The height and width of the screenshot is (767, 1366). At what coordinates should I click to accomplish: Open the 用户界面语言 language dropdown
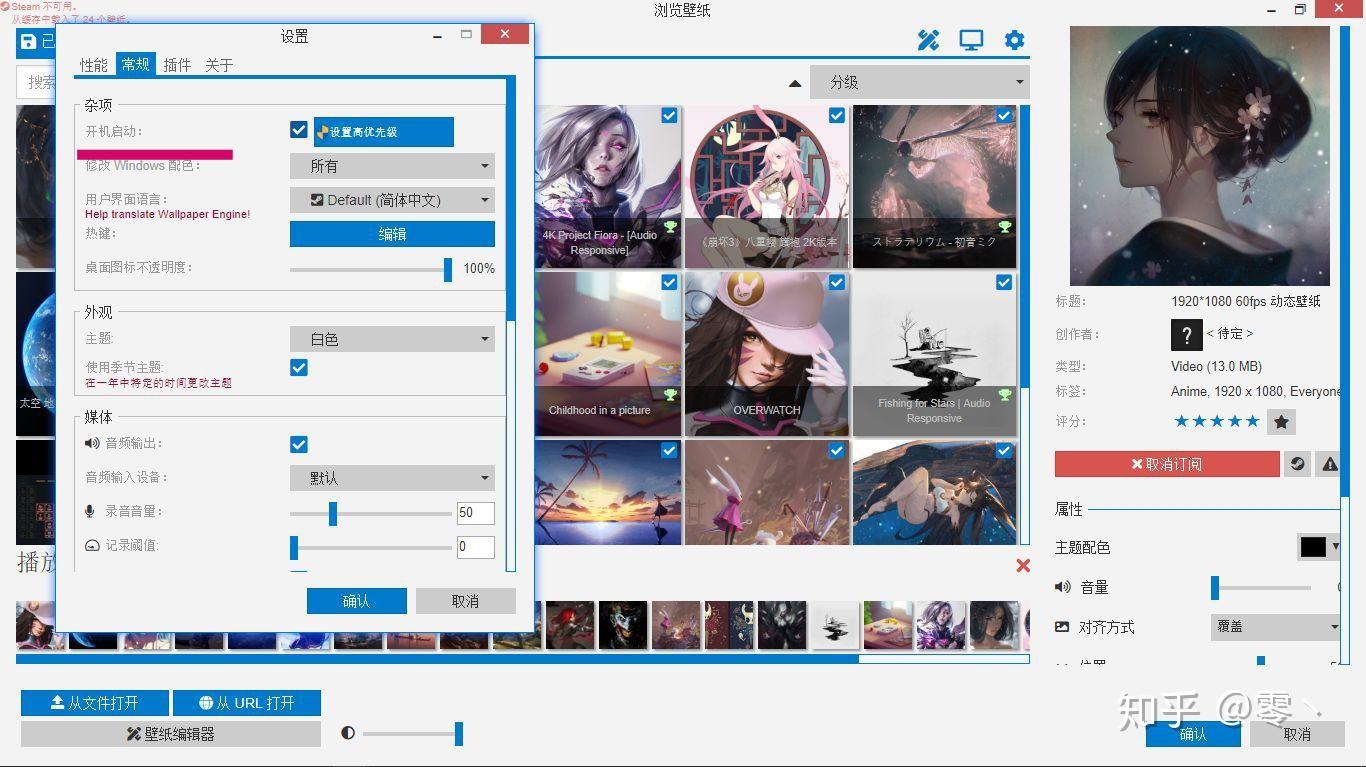391,199
